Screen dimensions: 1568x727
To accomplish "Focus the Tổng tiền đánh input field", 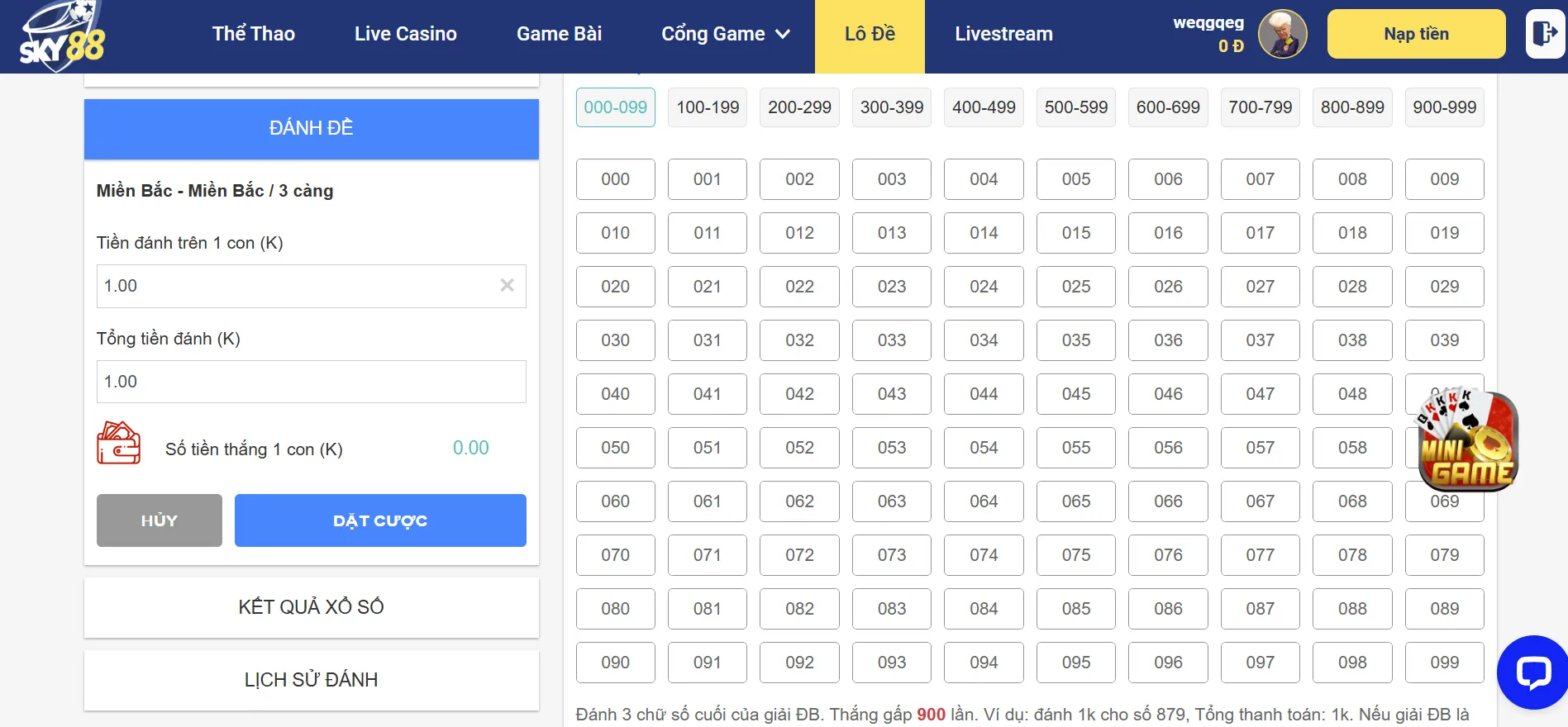I will [311, 382].
